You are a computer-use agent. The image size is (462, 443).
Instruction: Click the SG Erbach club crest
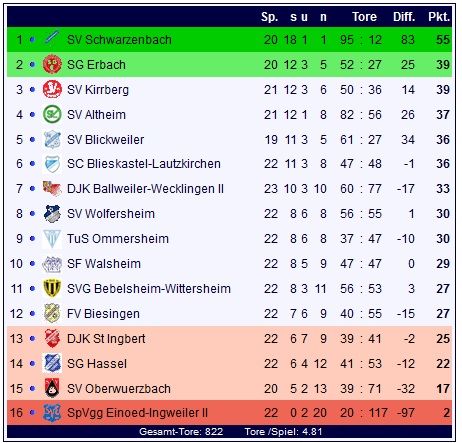(x=52, y=64)
